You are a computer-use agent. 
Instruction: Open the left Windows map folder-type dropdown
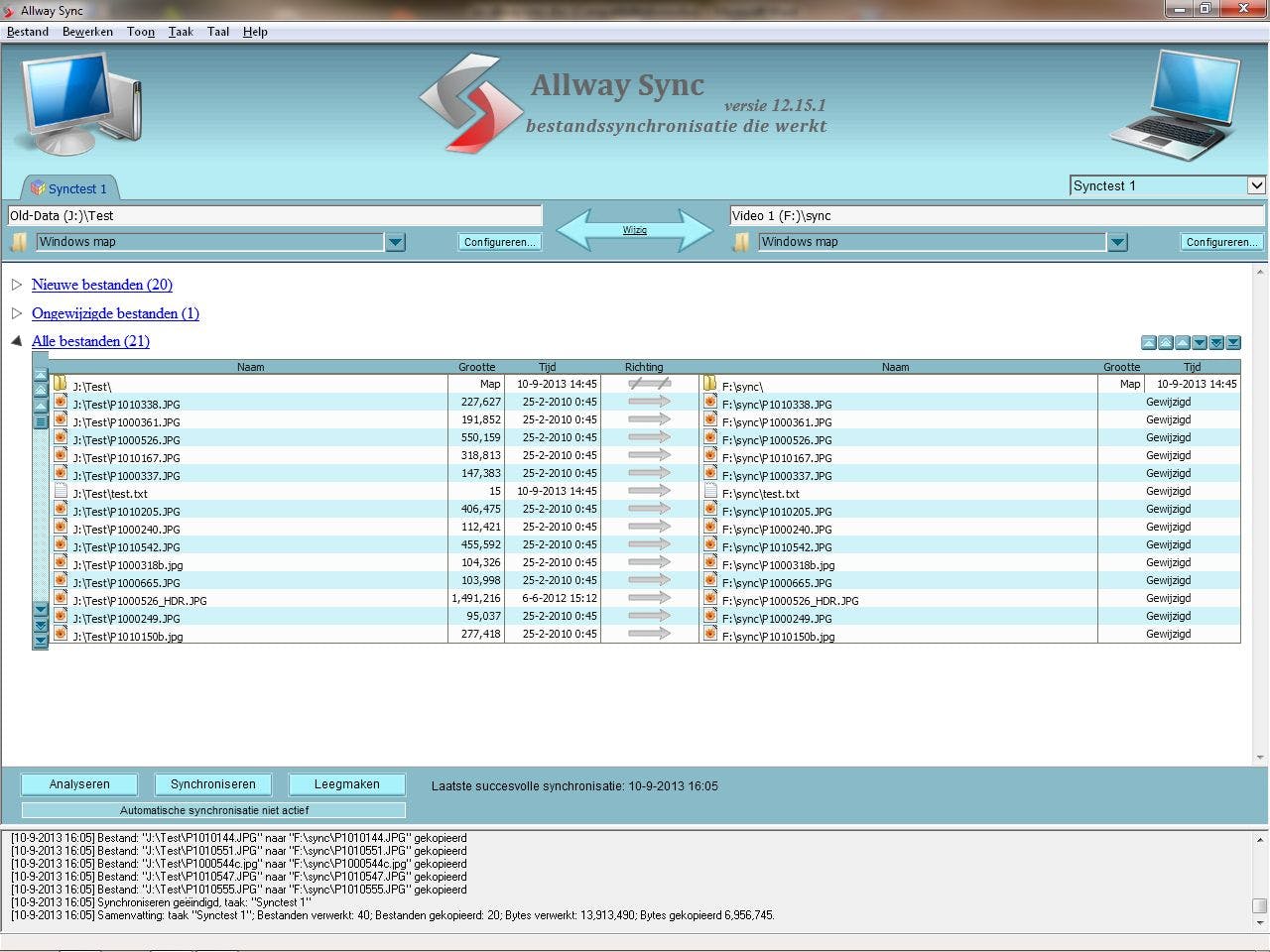point(395,242)
